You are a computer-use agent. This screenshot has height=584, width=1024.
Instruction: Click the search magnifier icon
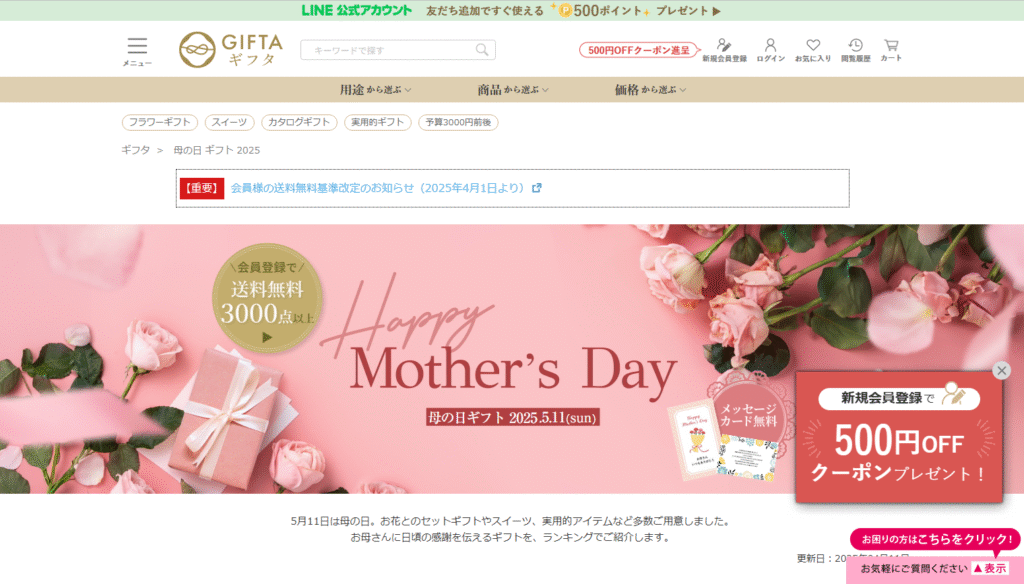(482, 50)
